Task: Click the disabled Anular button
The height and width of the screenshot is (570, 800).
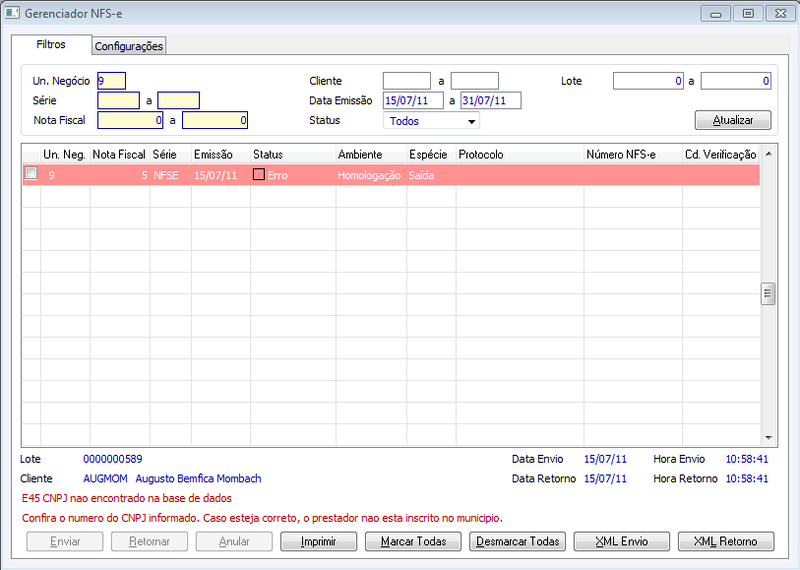Action: 234,541
